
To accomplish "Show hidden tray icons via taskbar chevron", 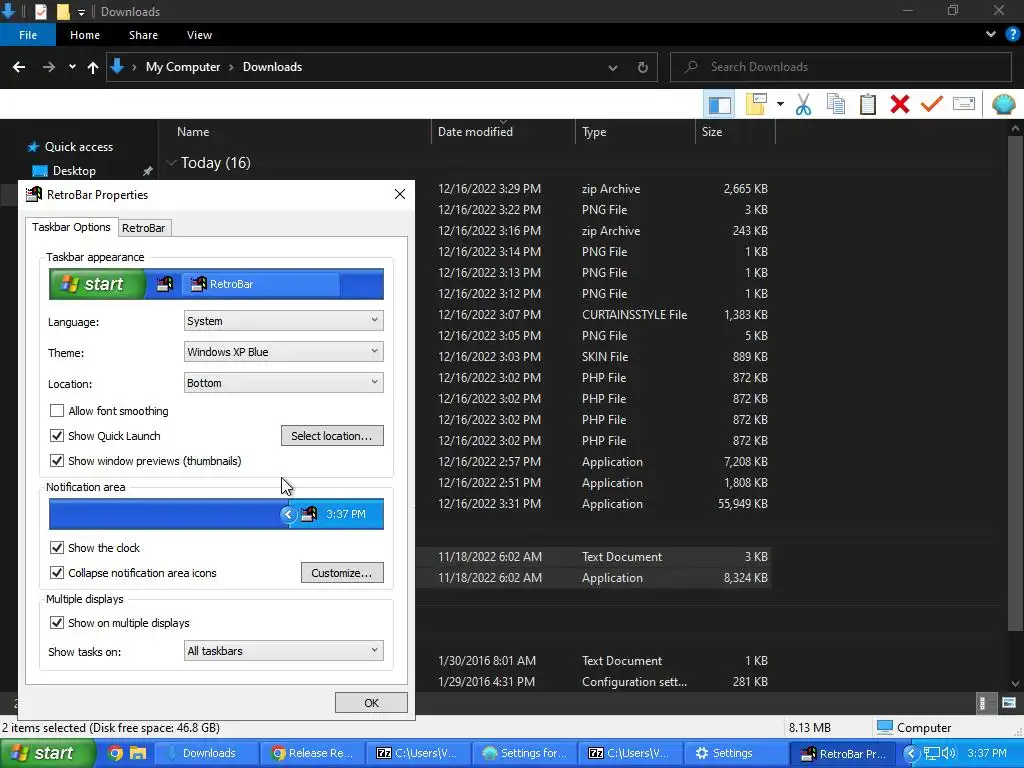I will [911, 753].
